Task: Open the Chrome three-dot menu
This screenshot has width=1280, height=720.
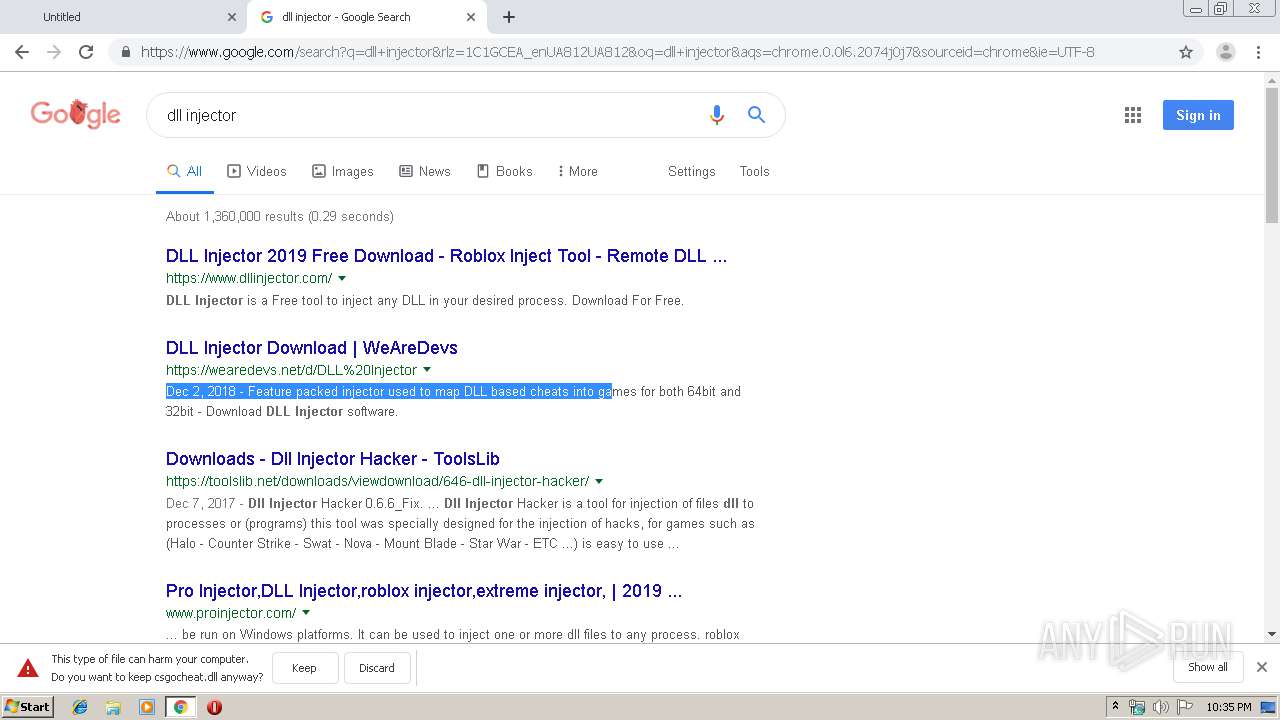Action: pyautogui.click(x=1259, y=52)
